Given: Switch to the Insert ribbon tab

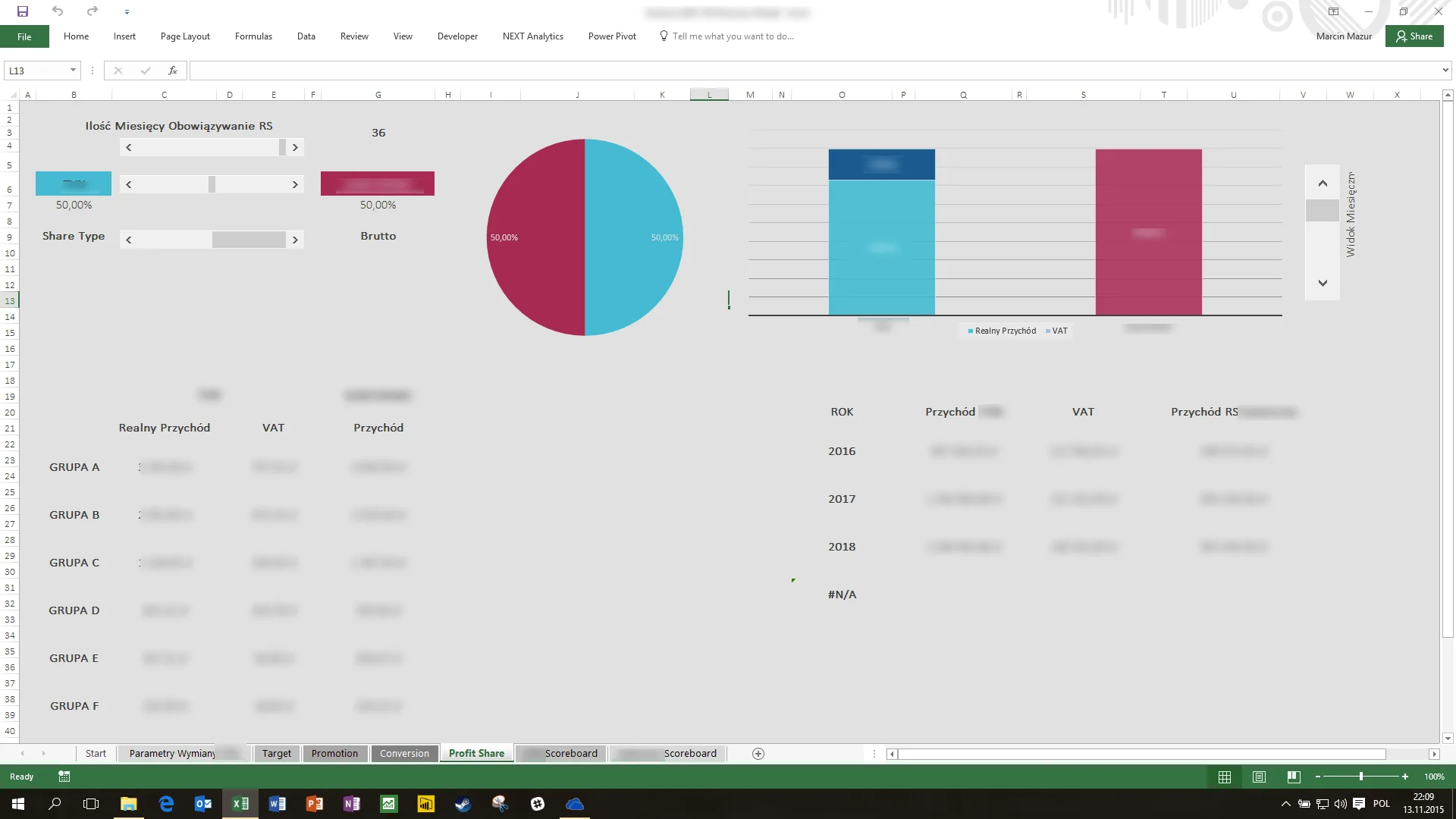Looking at the screenshot, I should pos(124,36).
